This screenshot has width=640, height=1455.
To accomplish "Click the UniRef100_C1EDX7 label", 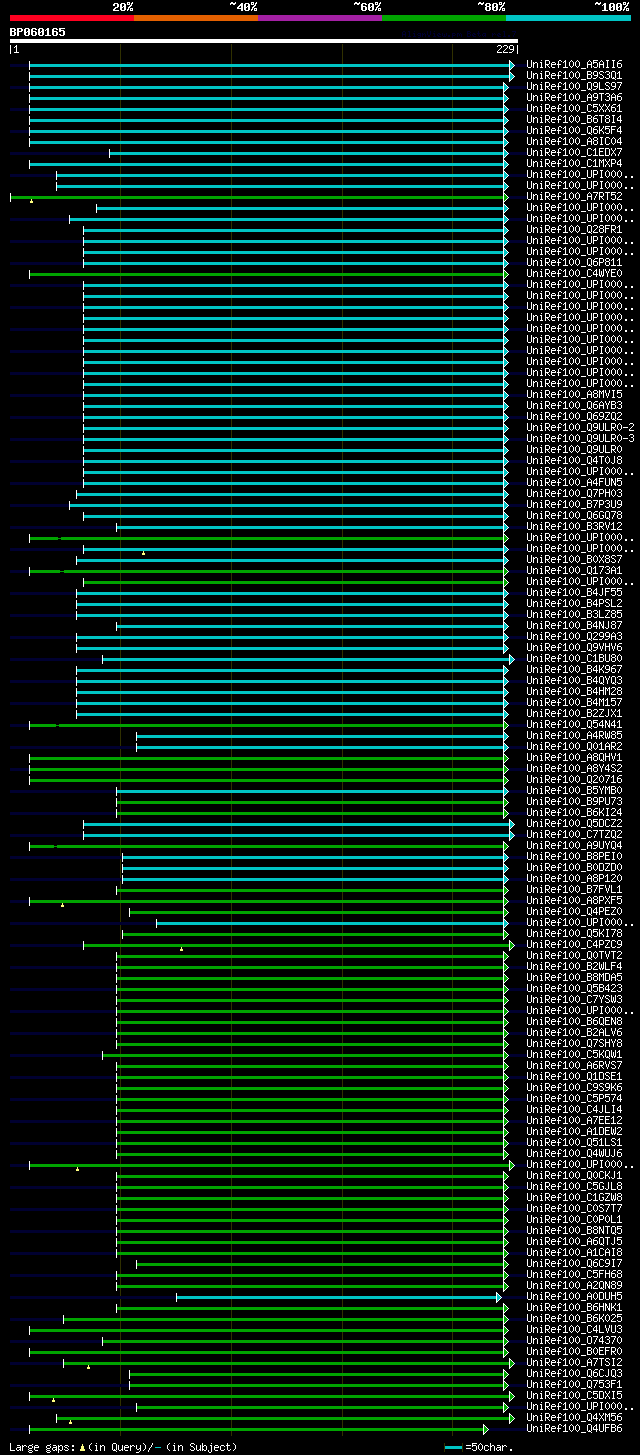I will pos(574,152).
